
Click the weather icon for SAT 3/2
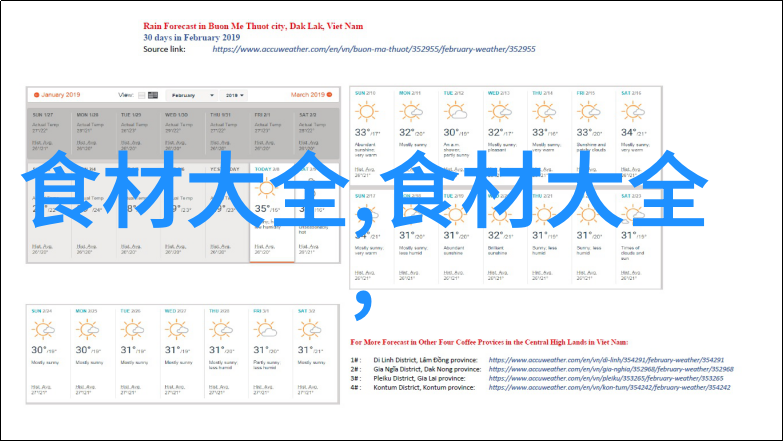[x=310, y=330]
